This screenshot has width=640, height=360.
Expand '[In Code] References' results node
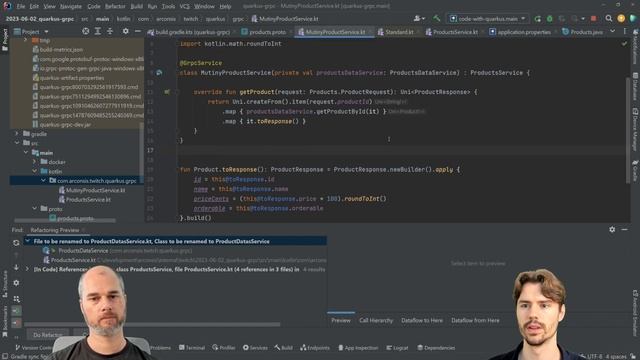[x=27, y=269]
